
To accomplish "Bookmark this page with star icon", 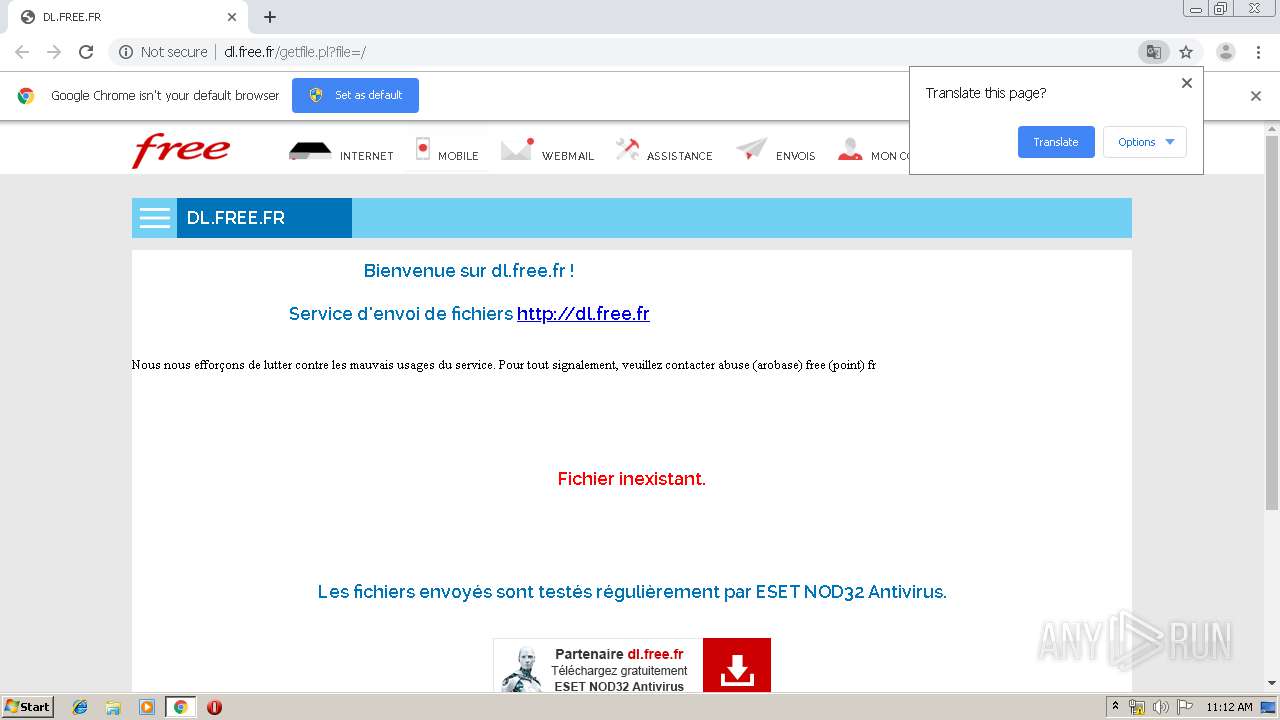I will pyautogui.click(x=1186, y=52).
